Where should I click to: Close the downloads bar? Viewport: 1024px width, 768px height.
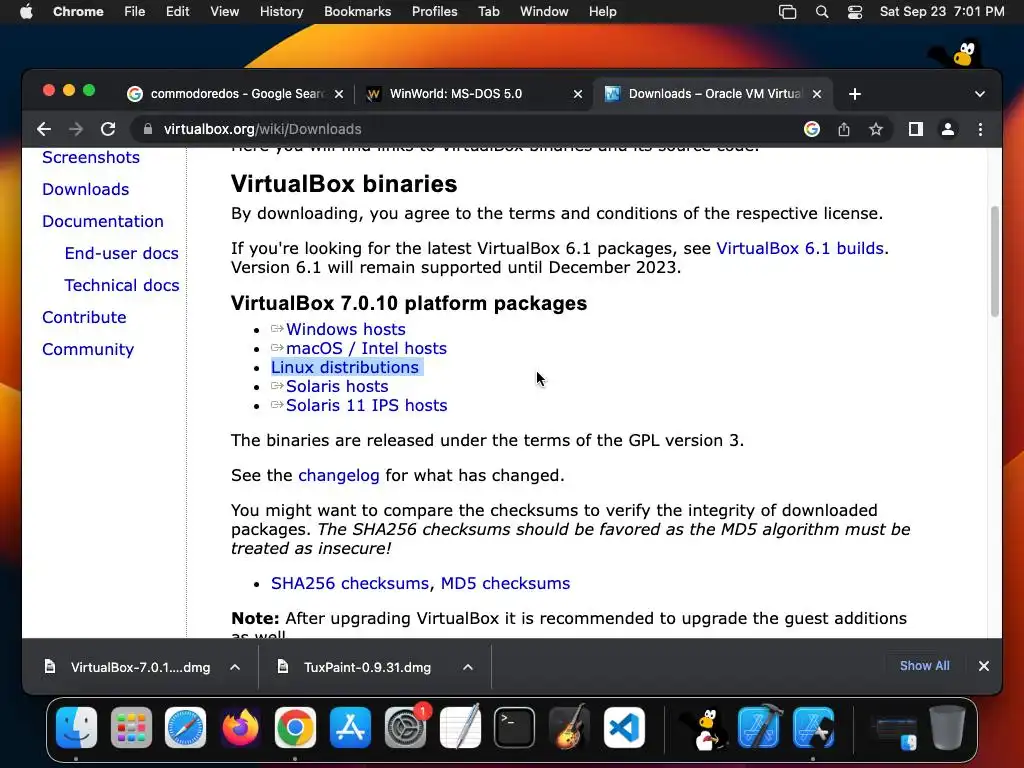pos(984,666)
